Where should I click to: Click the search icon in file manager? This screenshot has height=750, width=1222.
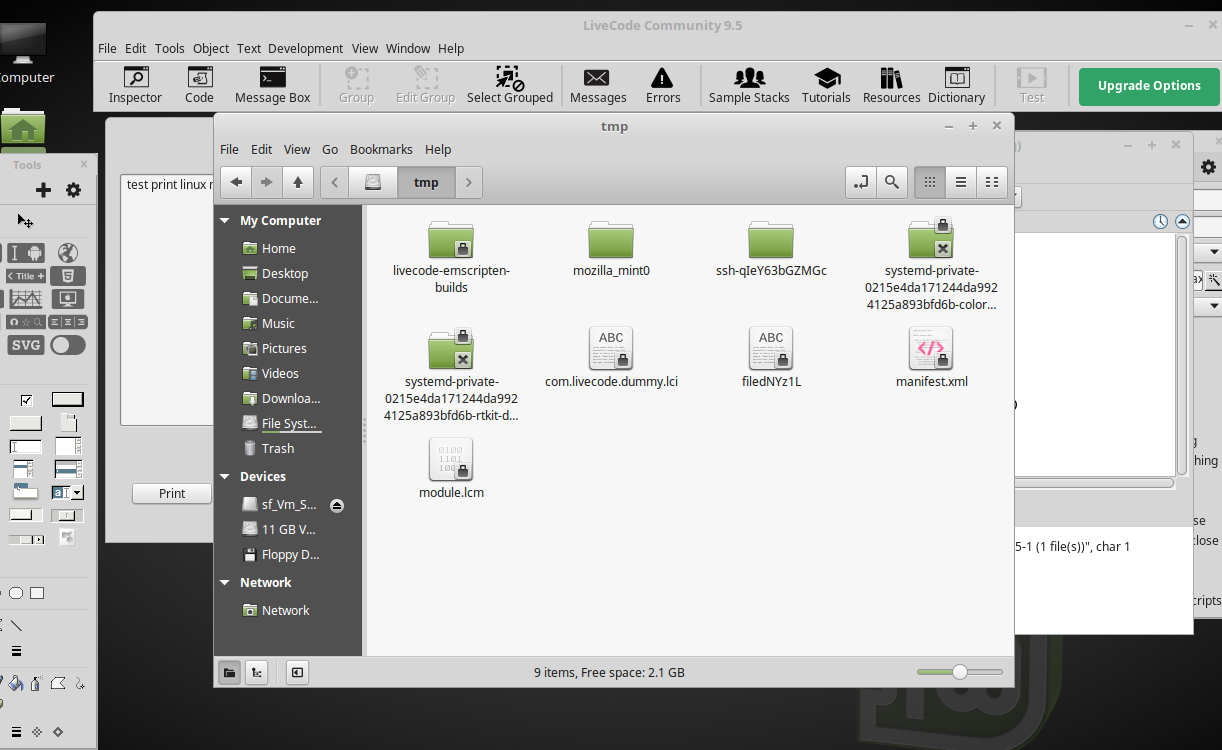pyautogui.click(x=891, y=182)
